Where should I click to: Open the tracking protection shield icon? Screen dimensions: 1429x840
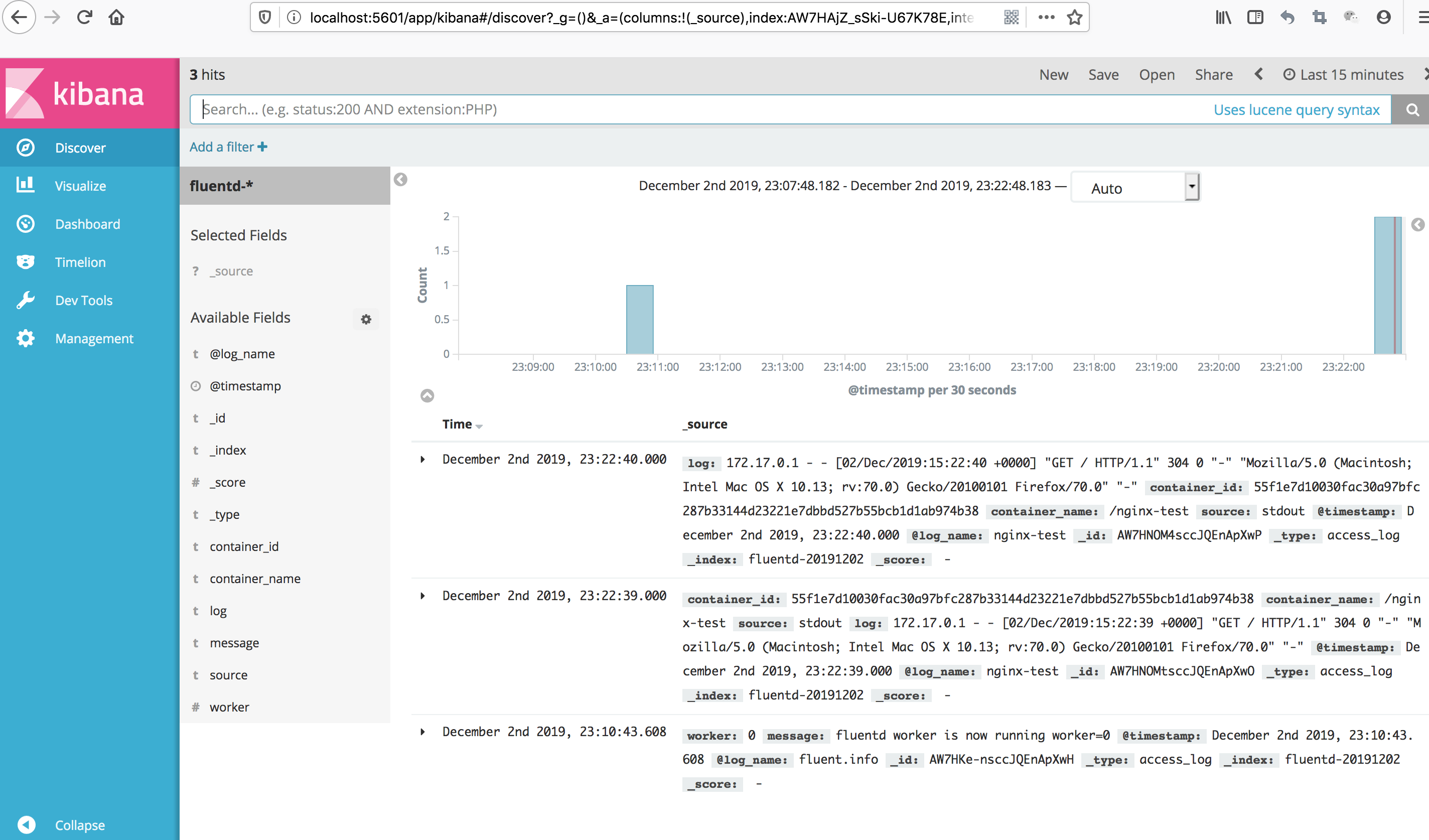click(x=265, y=18)
